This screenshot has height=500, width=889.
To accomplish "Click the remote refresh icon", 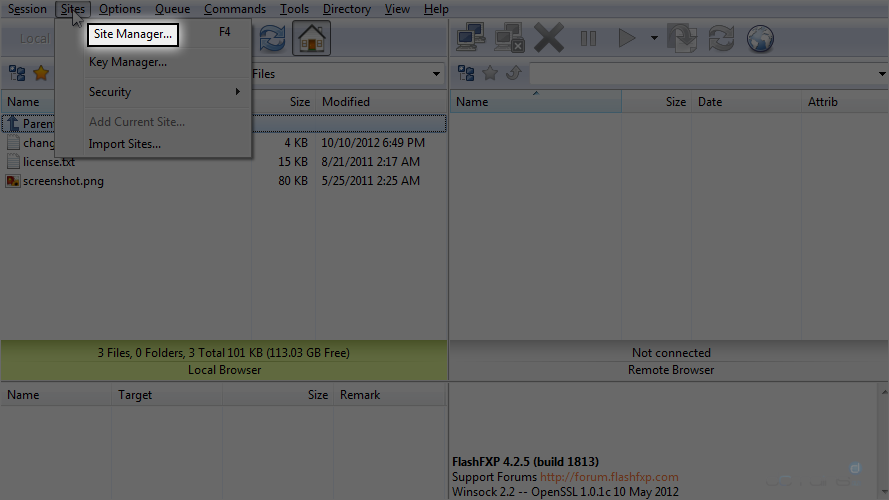I will click(x=721, y=39).
